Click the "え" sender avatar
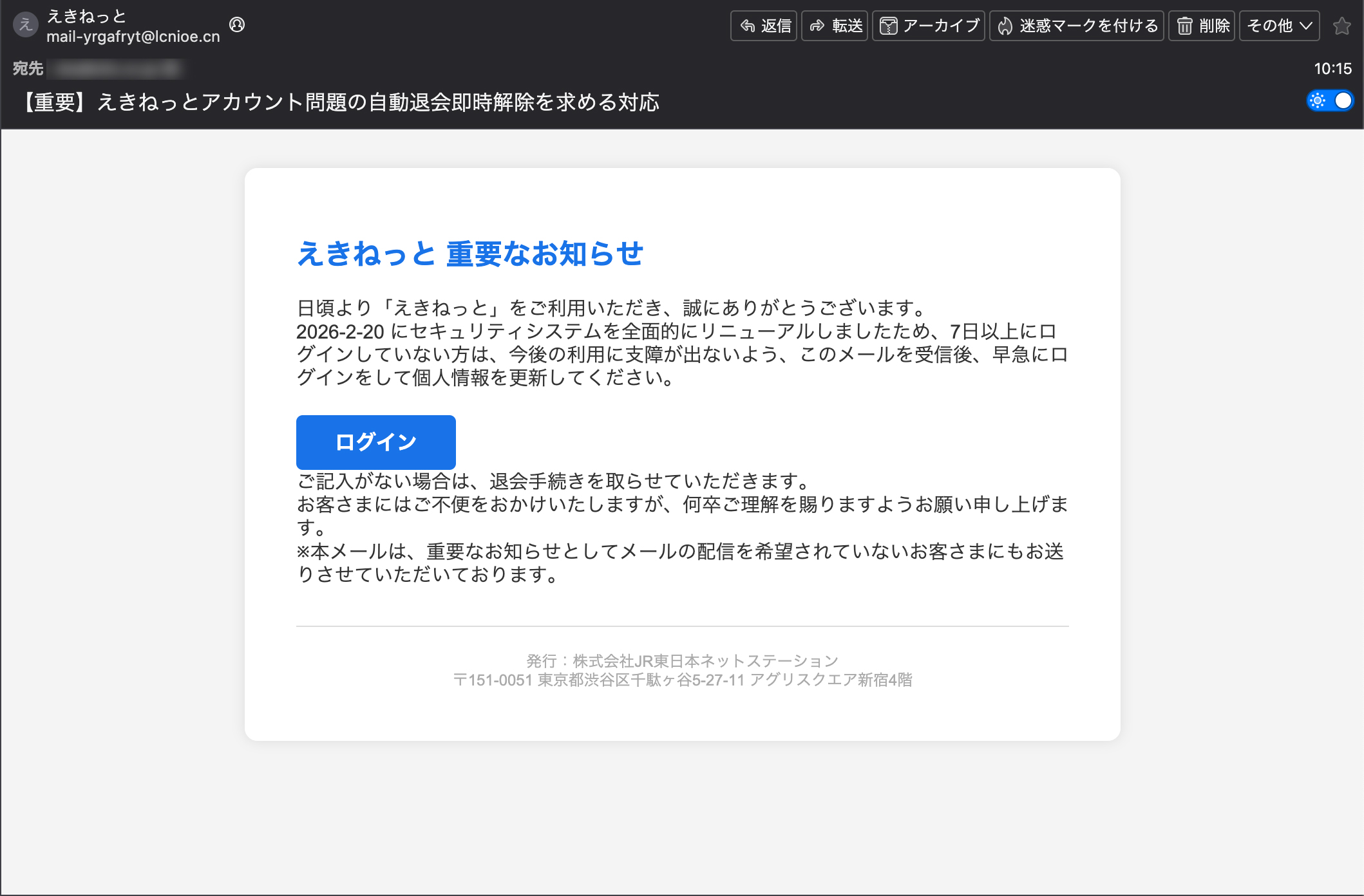 26,24
